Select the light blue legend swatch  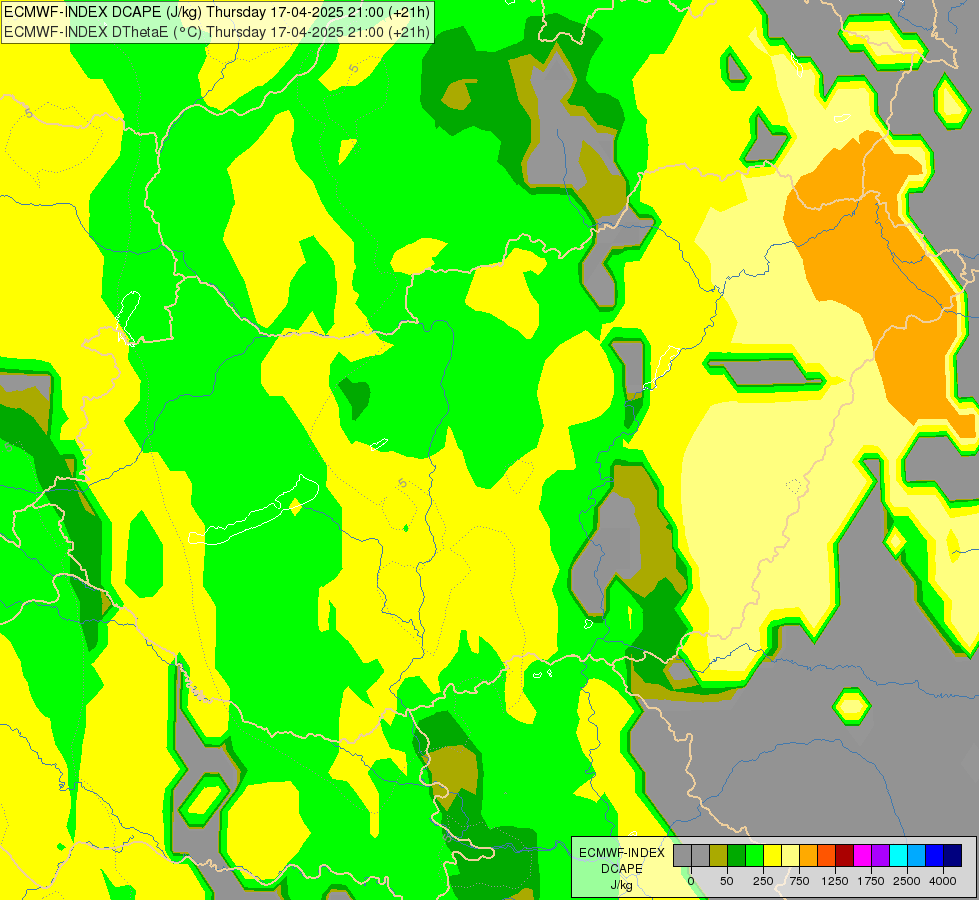click(917, 855)
